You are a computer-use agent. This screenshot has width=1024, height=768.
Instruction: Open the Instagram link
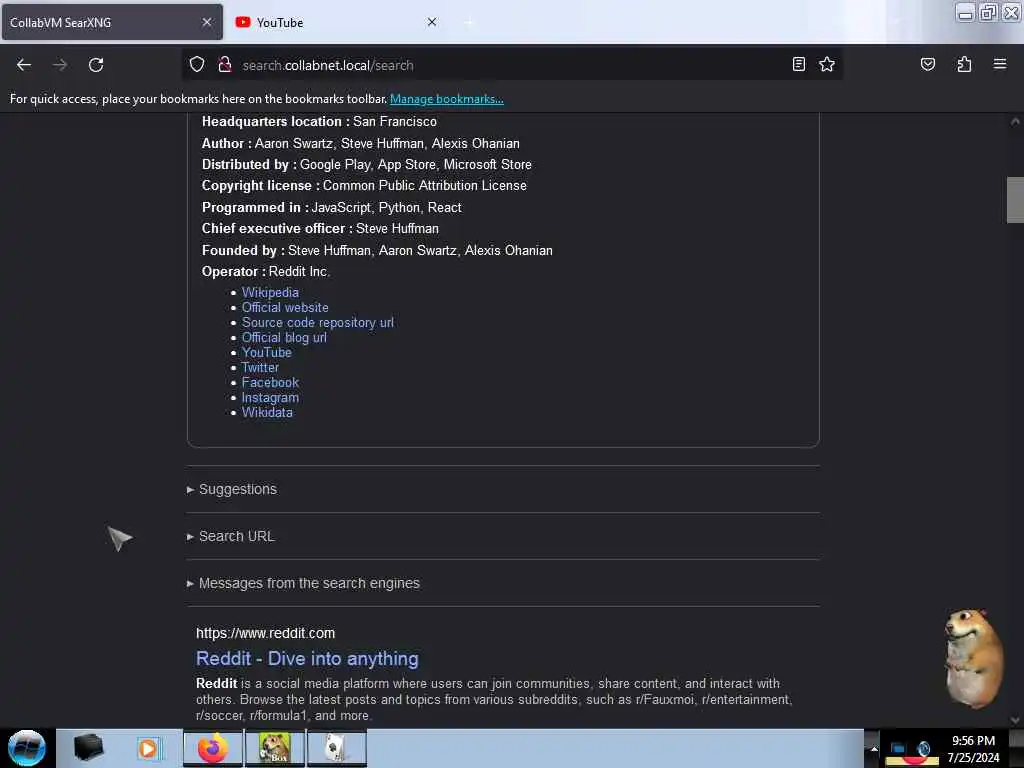270,398
